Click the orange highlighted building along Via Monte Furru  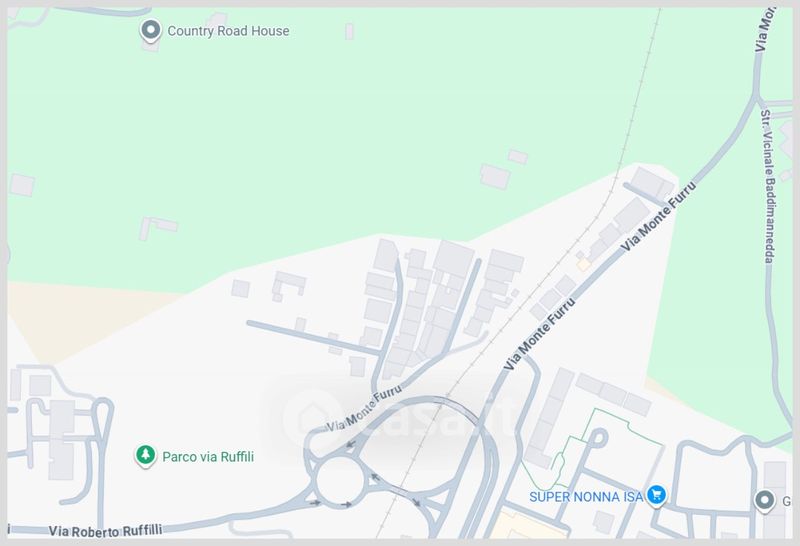[x=584, y=264]
